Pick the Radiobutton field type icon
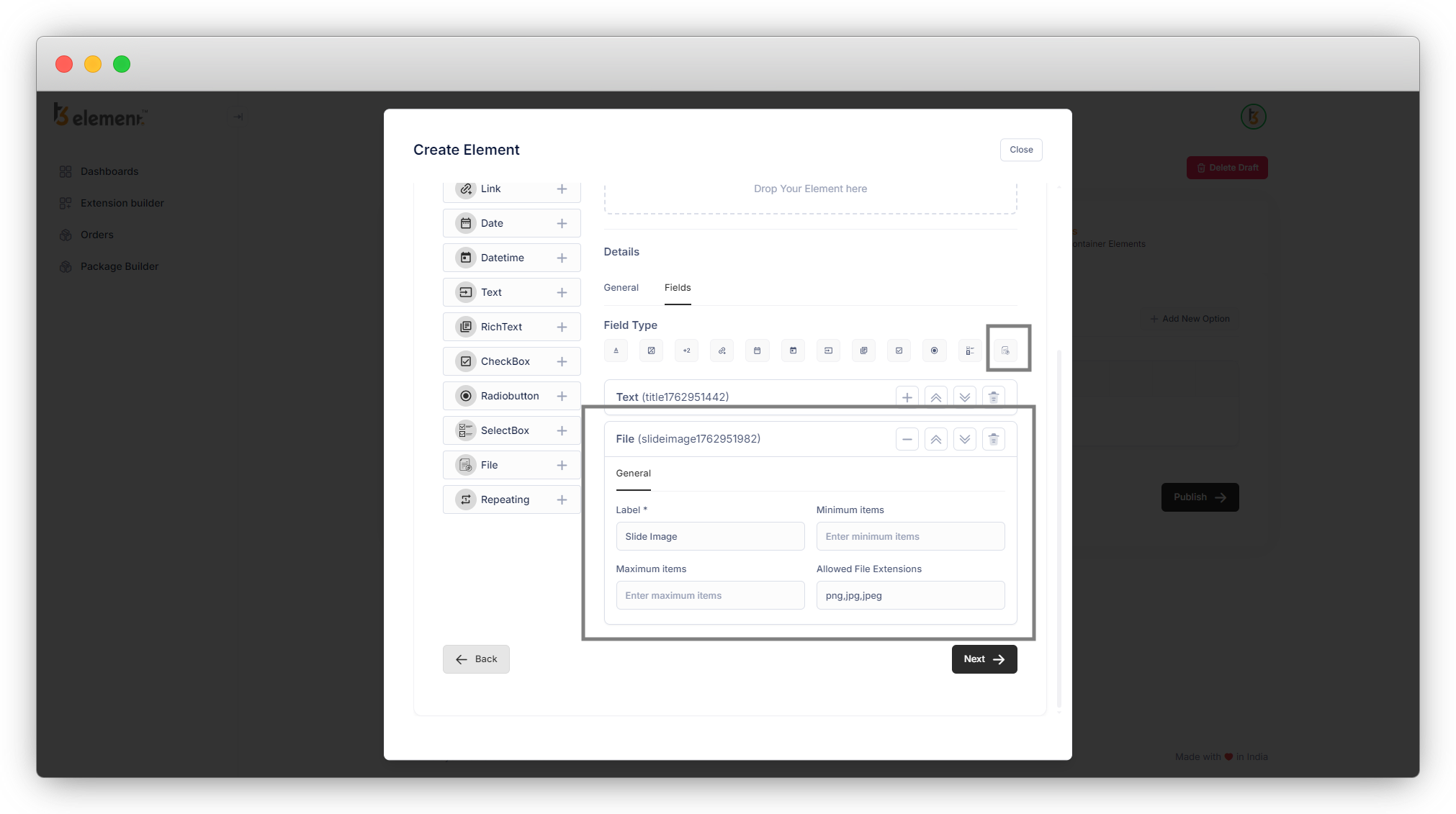The width and height of the screenshot is (1456, 814). [x=934, y=351]
